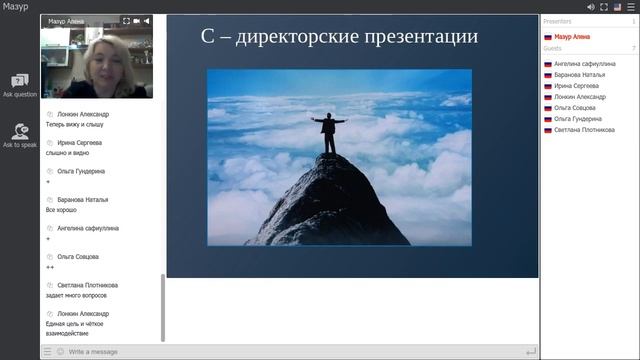The image size is (640, 360).
Task: Focus the Write a message field
Action: point(294,351)
